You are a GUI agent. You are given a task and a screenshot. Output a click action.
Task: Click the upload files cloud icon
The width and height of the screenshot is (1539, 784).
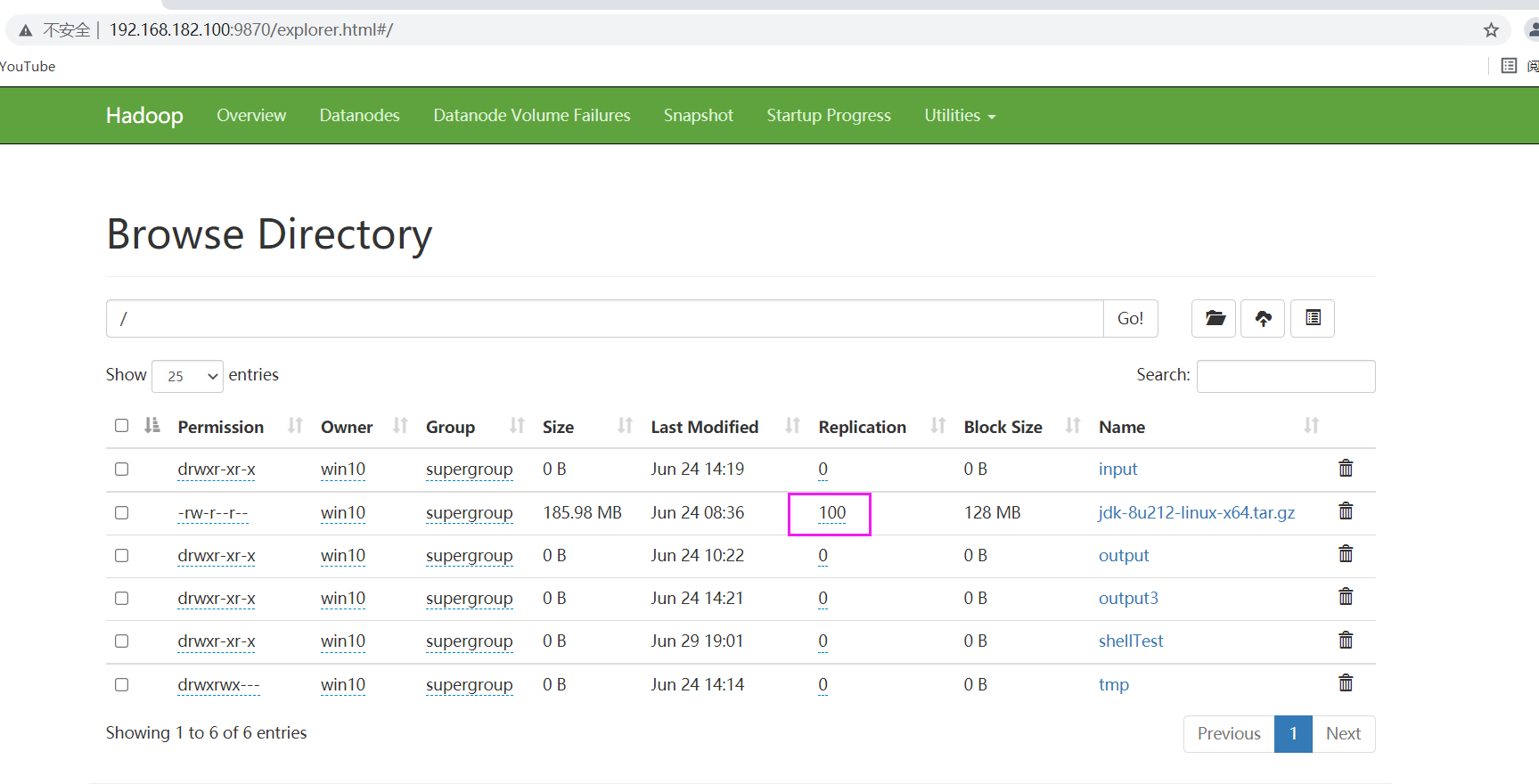(x=1263, y=318)
